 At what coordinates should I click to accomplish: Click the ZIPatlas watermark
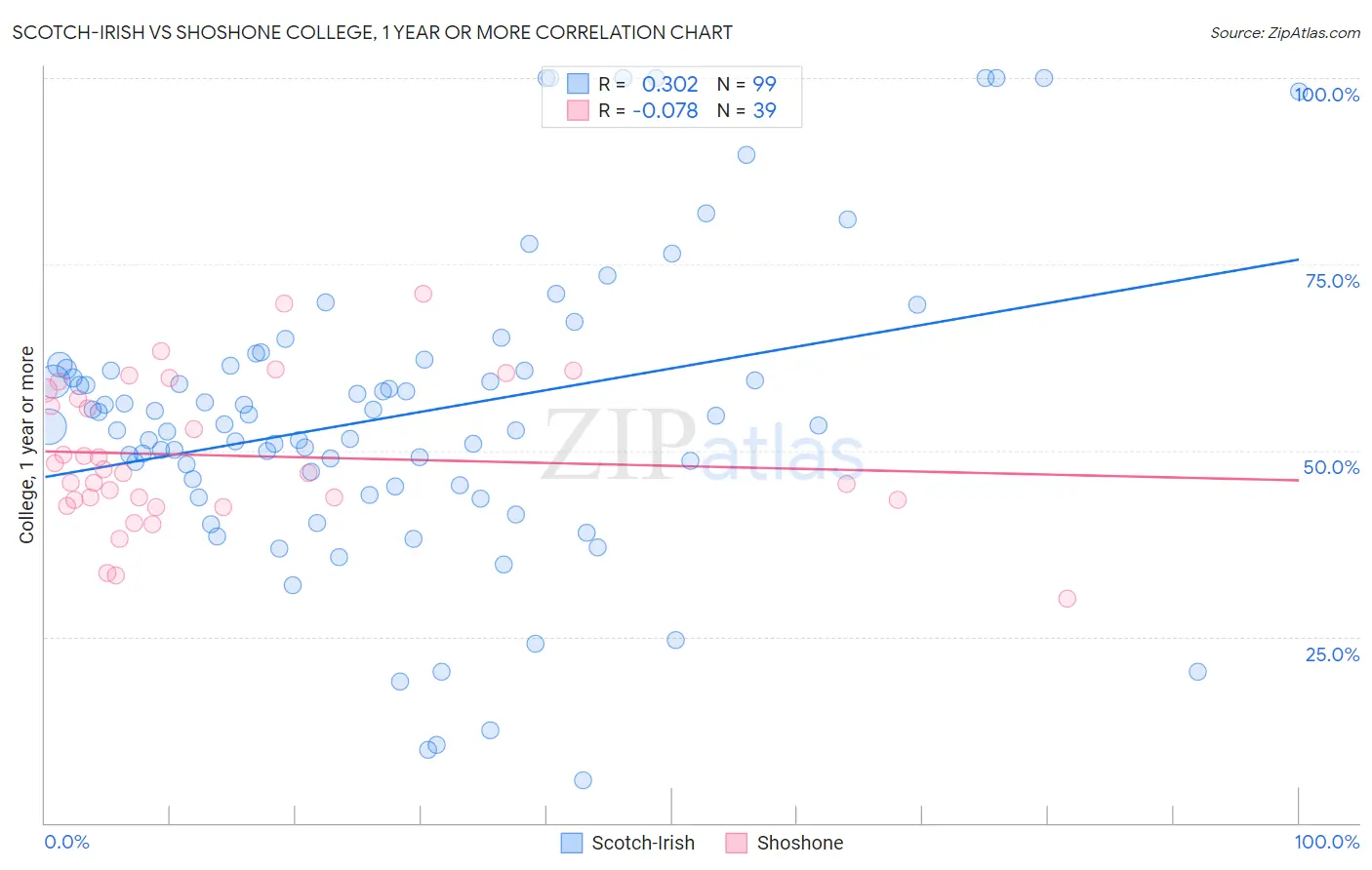point(703,446)
